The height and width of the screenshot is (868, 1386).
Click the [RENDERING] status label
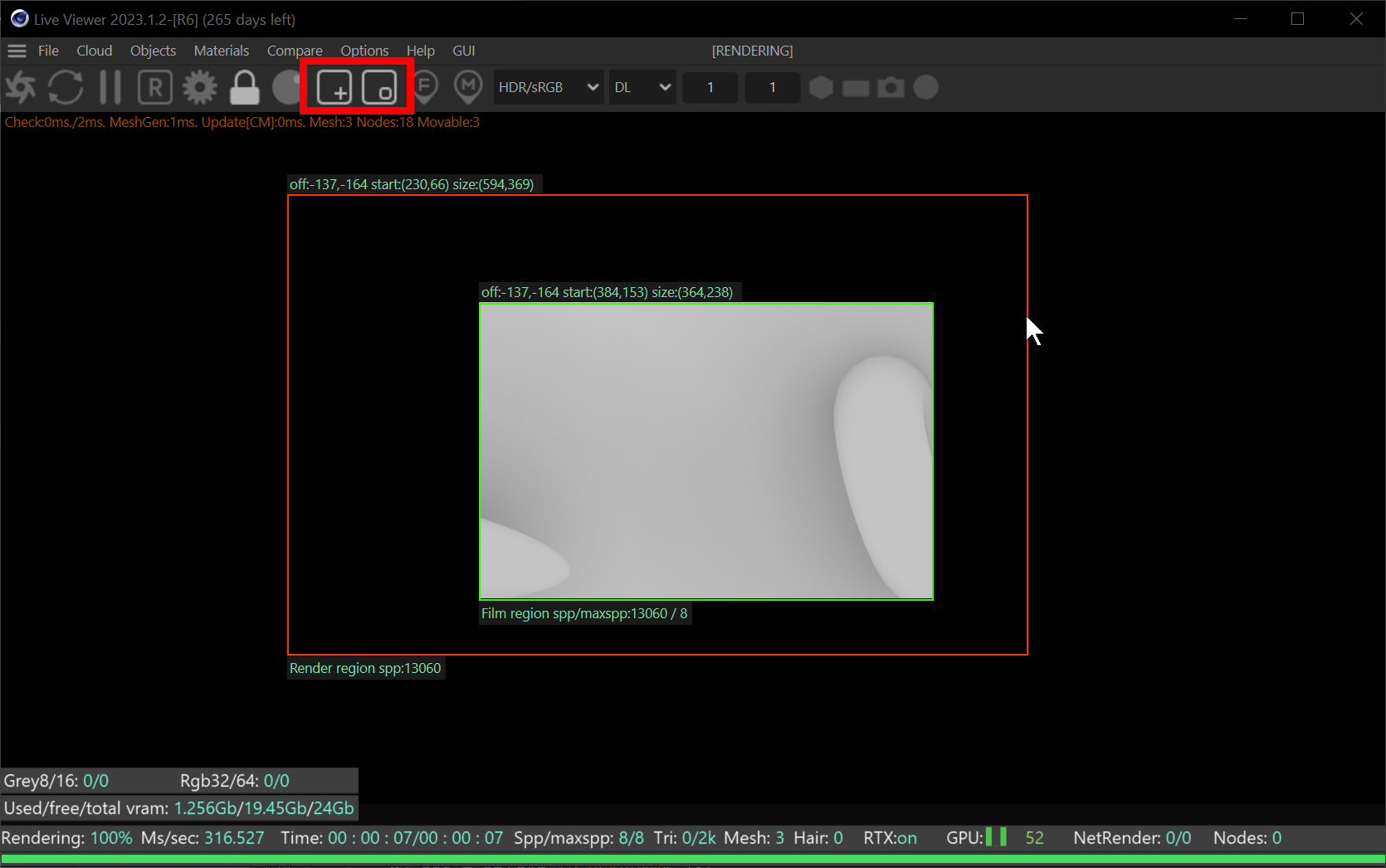pyautogui.click(x=752, y=51)
